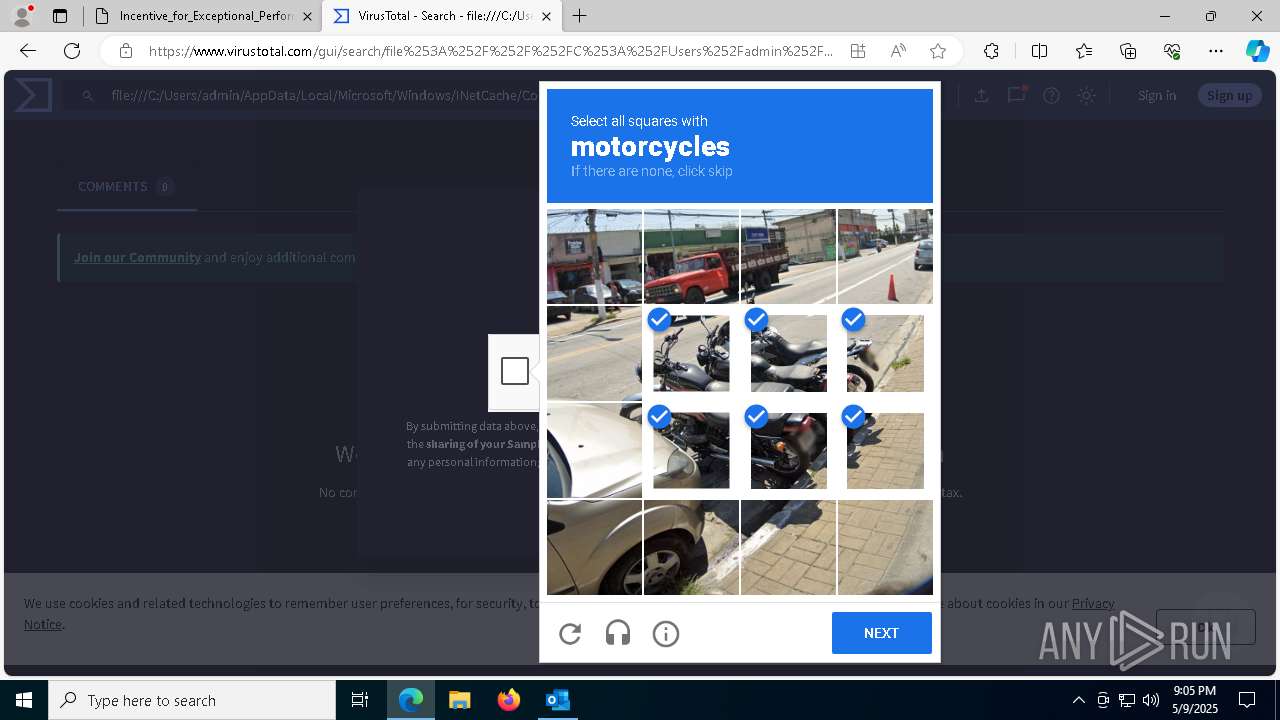Enable split screen view
Image resolution: width=1280 pixels, height=720 pixels.
tap(1039, 51)
